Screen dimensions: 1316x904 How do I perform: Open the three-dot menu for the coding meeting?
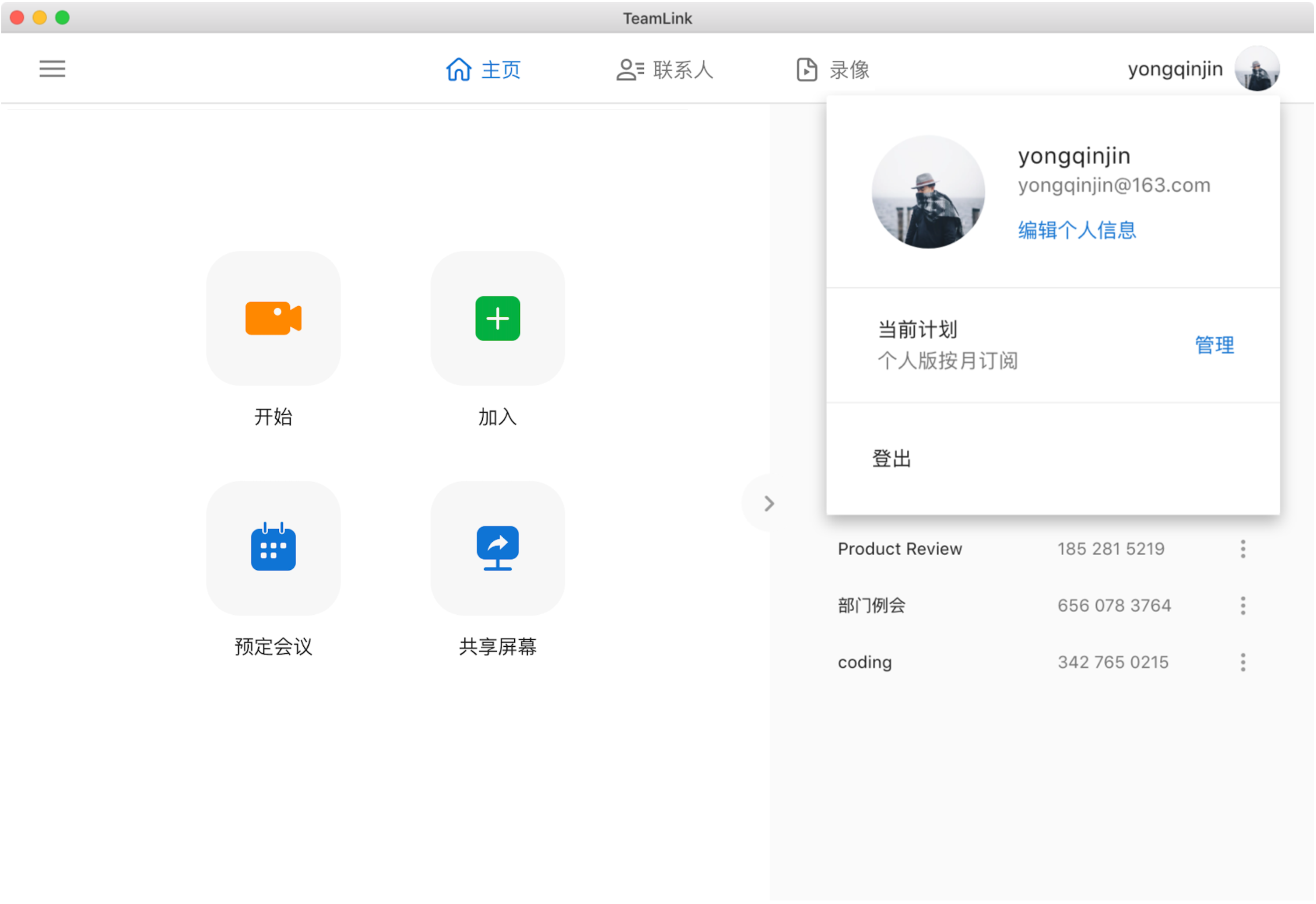[1242, 662]
